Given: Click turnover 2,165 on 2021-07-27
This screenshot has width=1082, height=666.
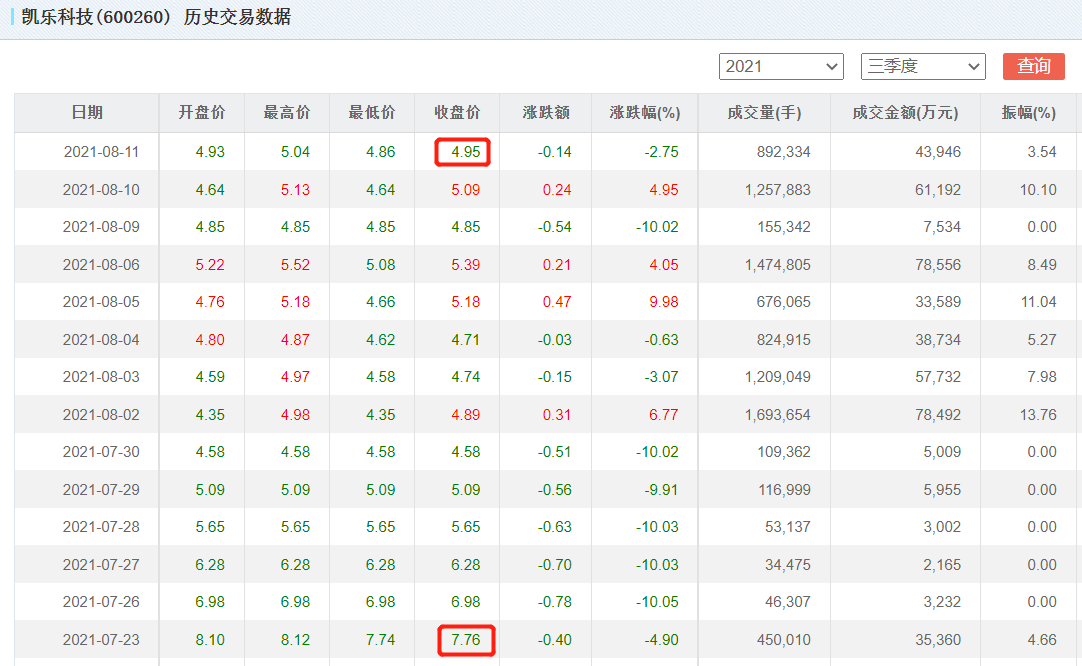Looking at the screenshot, I should pos(942,565).
